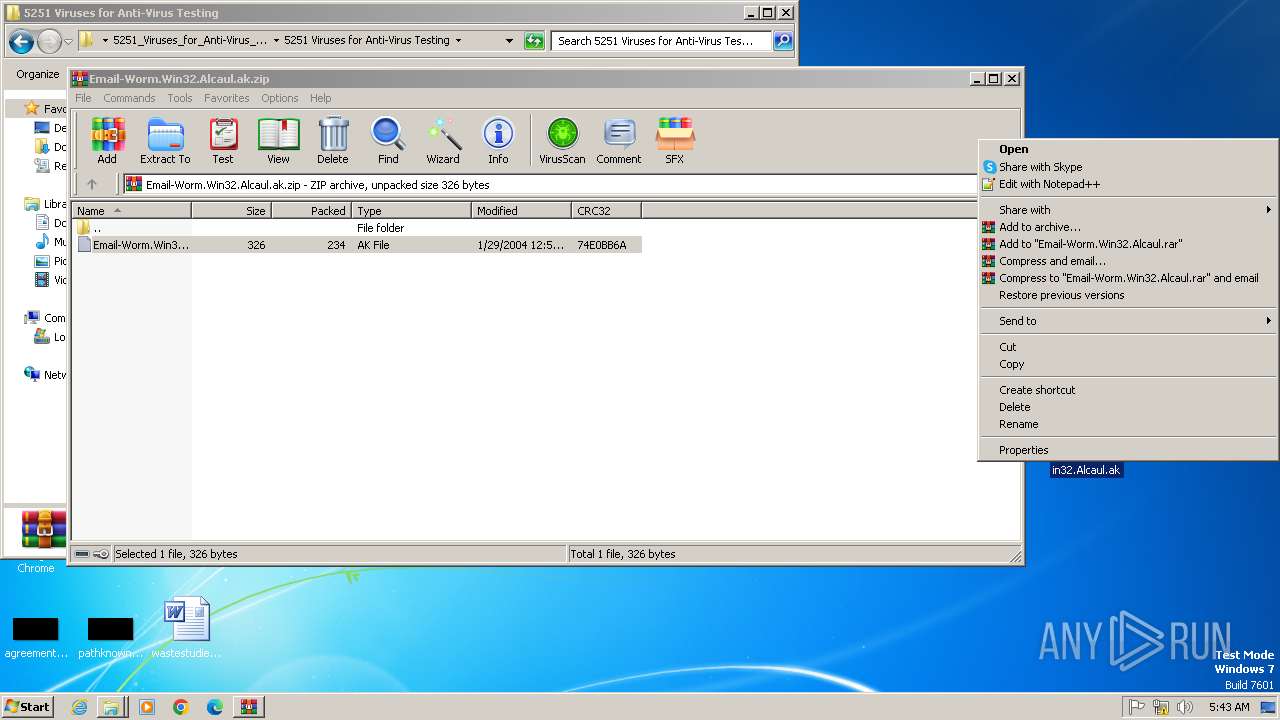The image size is (1280, 720).
Task: Open the Tools menu
Action: click(180, 98)
